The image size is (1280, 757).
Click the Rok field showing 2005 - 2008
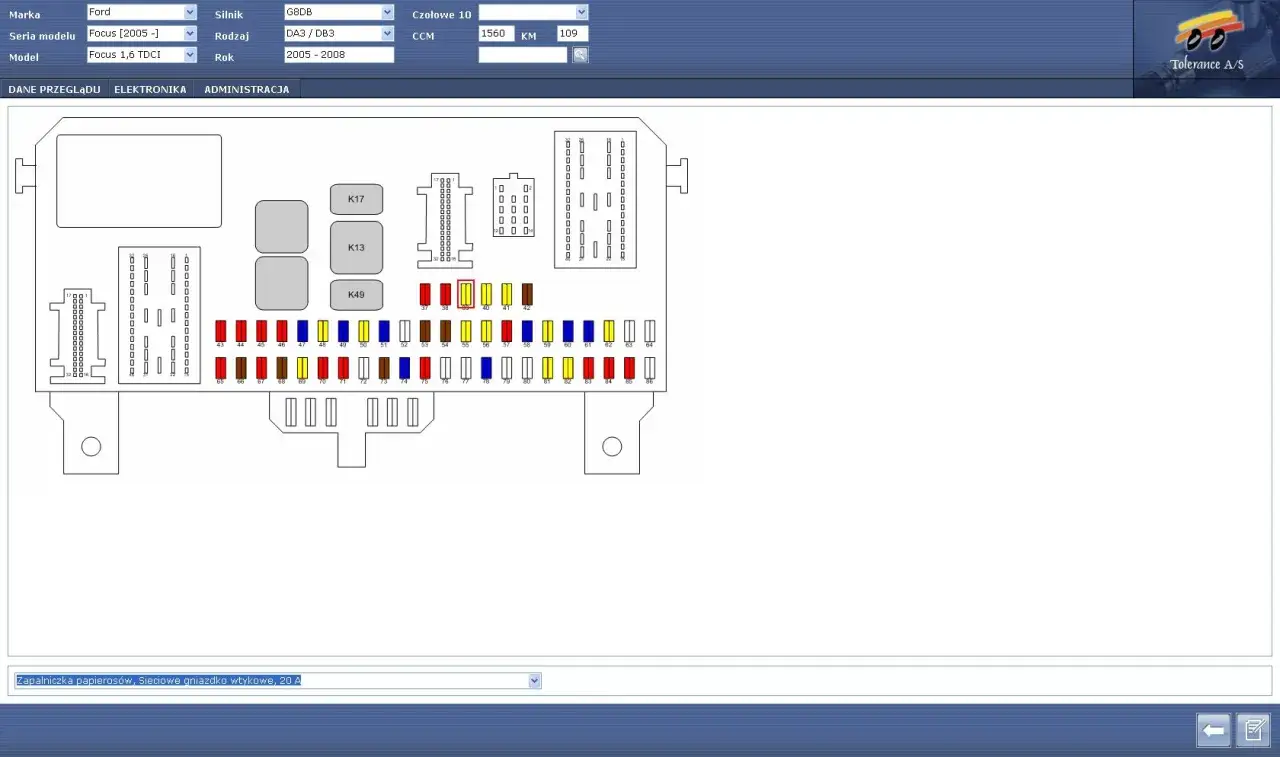pos(339,55)
